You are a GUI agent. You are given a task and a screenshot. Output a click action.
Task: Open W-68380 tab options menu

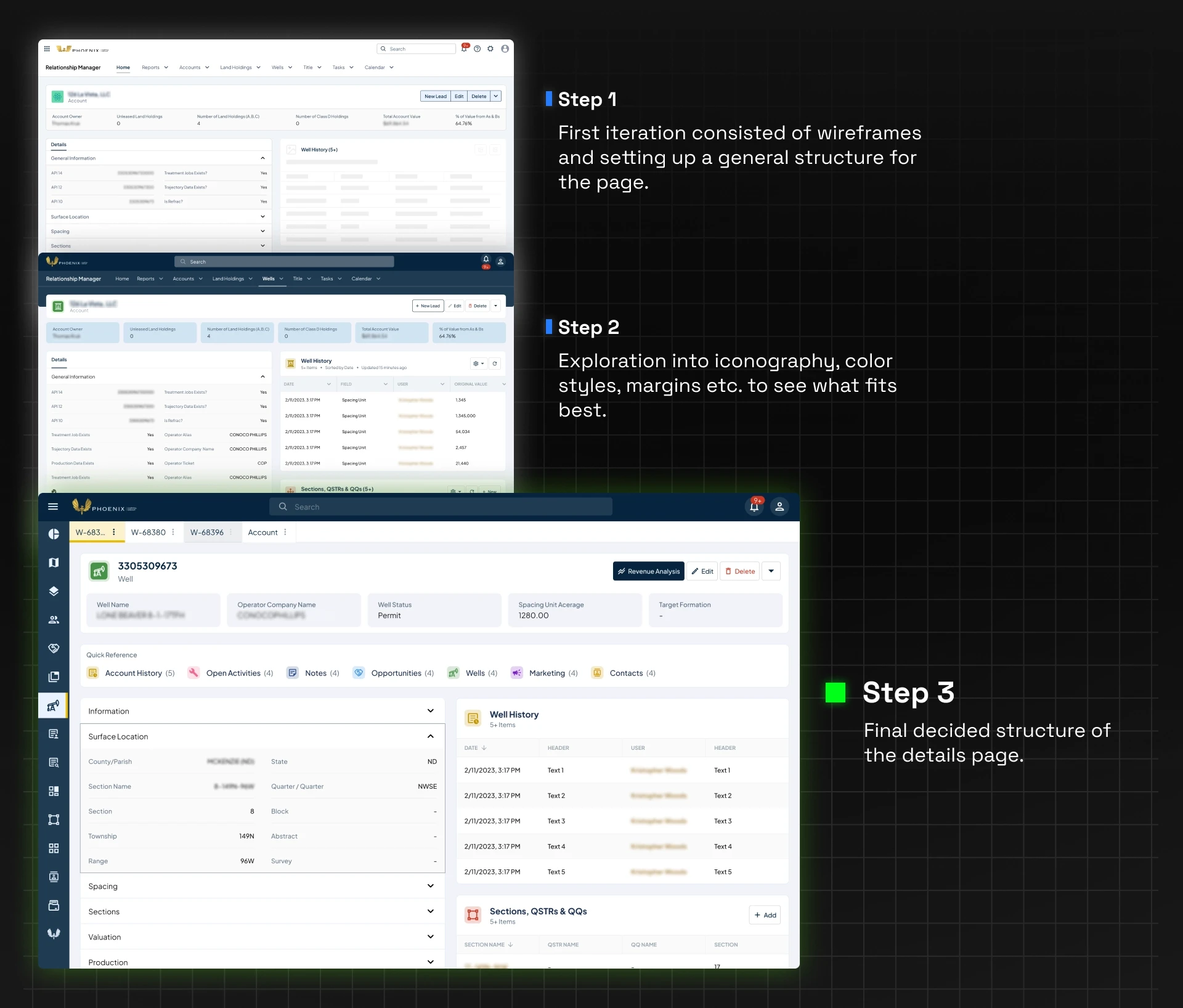(173, 532)
